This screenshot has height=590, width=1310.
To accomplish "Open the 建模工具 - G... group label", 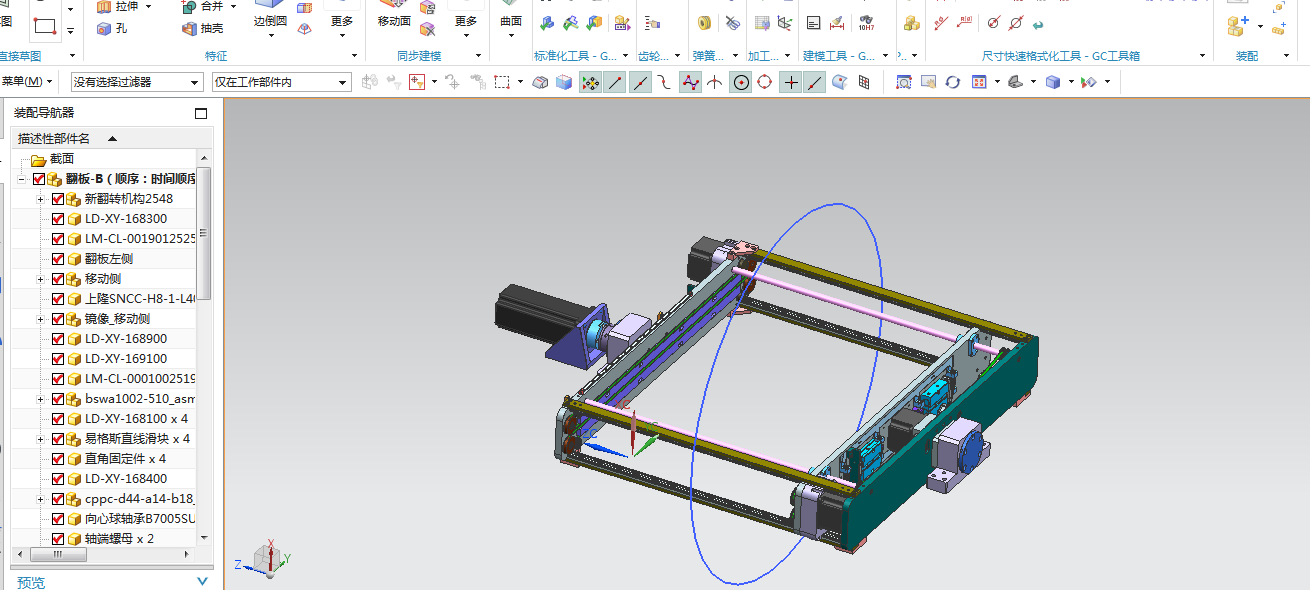I will pos(838,56).
